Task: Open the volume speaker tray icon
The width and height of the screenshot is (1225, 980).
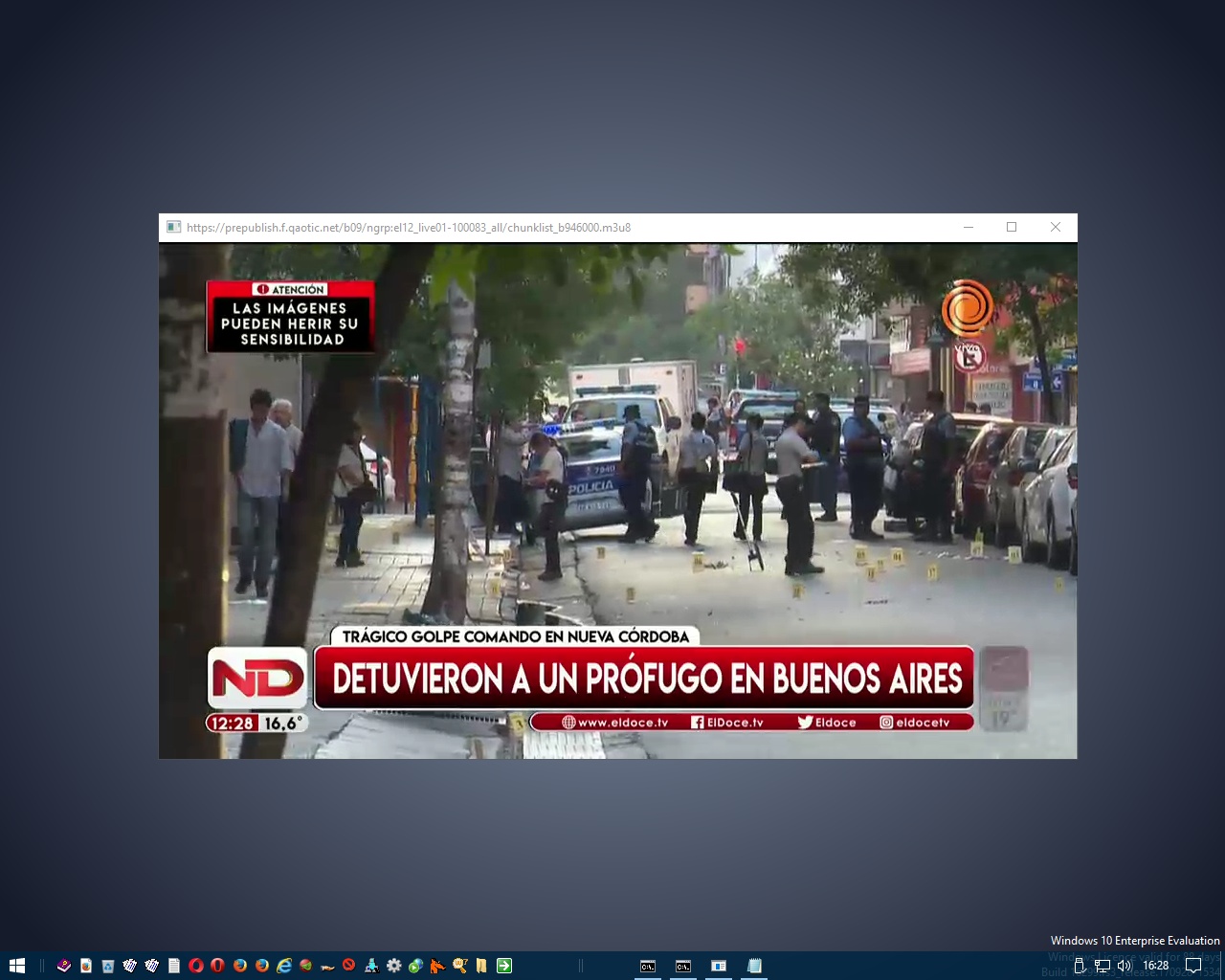Action: tap(1125, 966)
